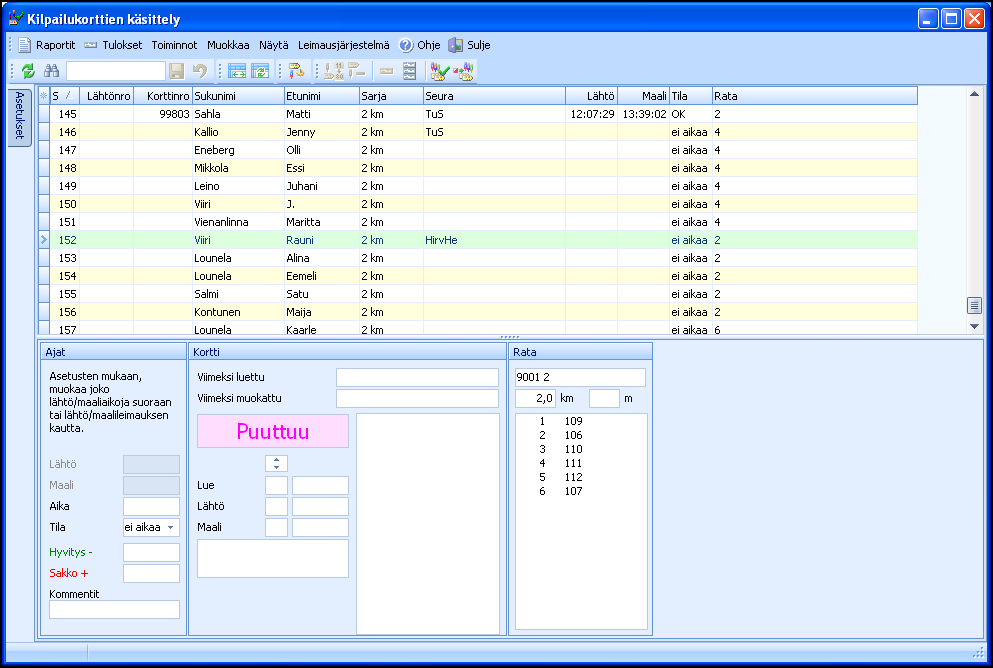Click the grid corner selector asterisk icon

tap(43, 96)
